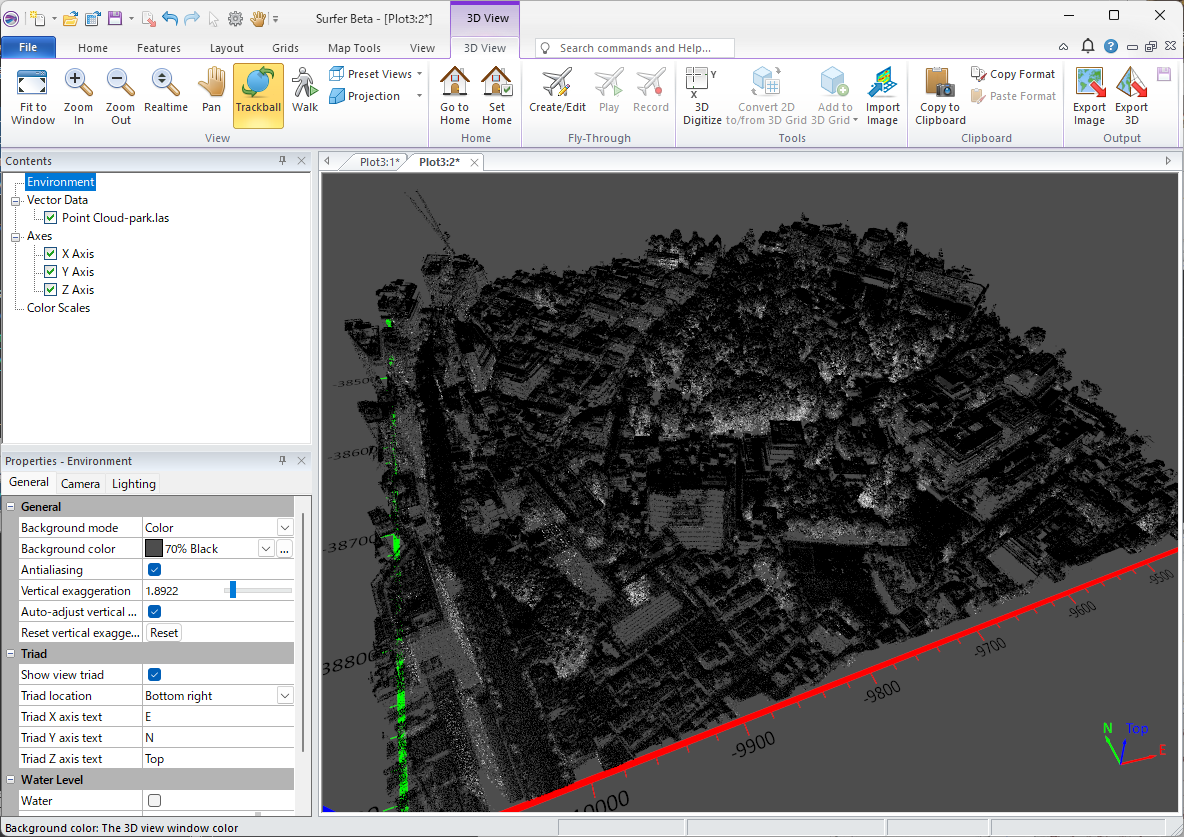Toggle the Antialiasing checkbox
This screenshot has width=1184, height=837.
point(155,570)
